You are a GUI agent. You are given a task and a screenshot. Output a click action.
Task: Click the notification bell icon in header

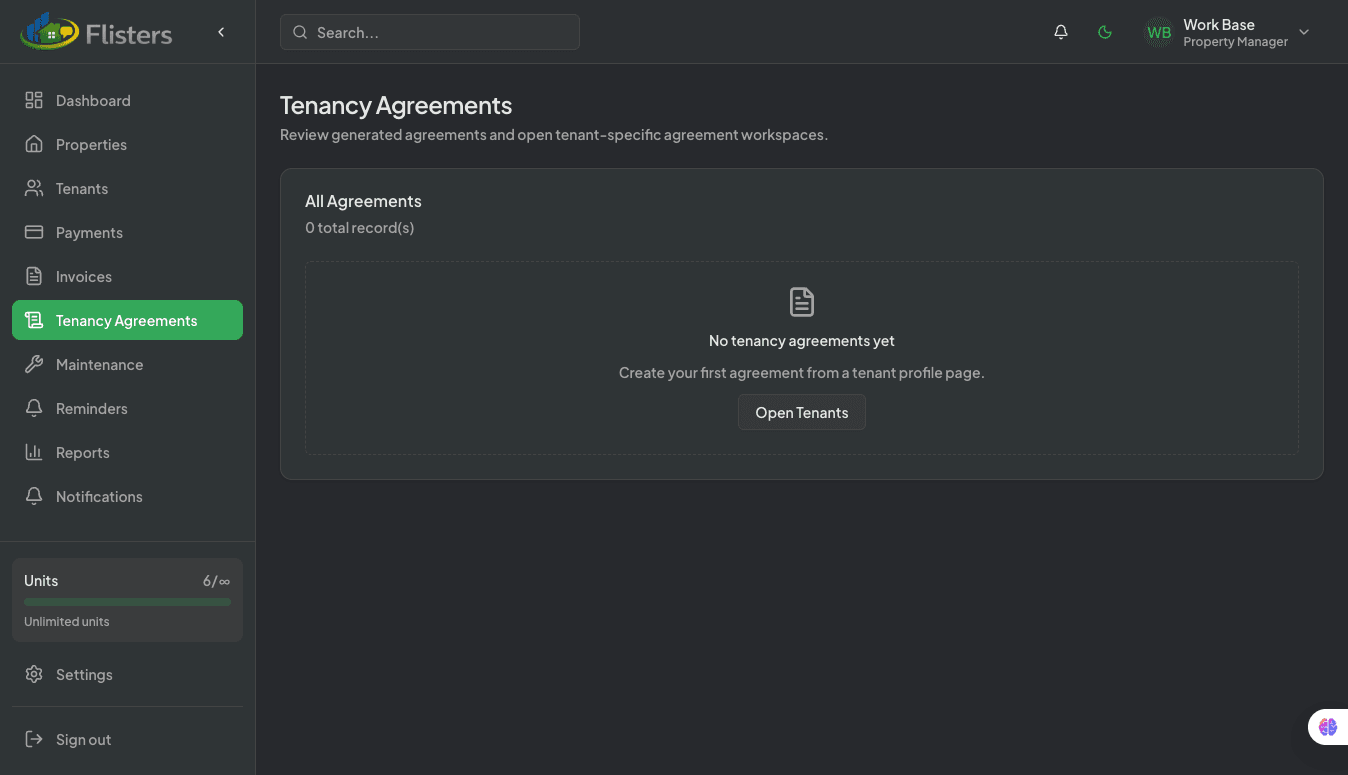tap(1061, 32)
